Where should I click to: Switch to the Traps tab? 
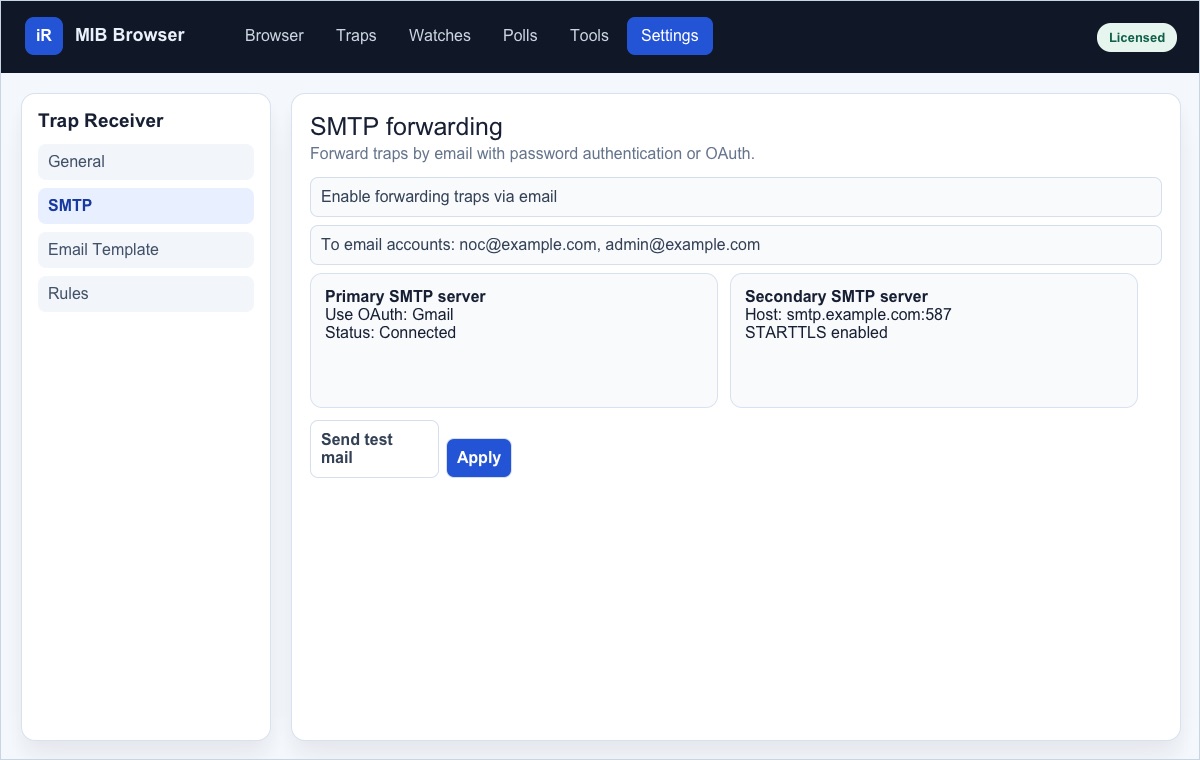(356, 36)
